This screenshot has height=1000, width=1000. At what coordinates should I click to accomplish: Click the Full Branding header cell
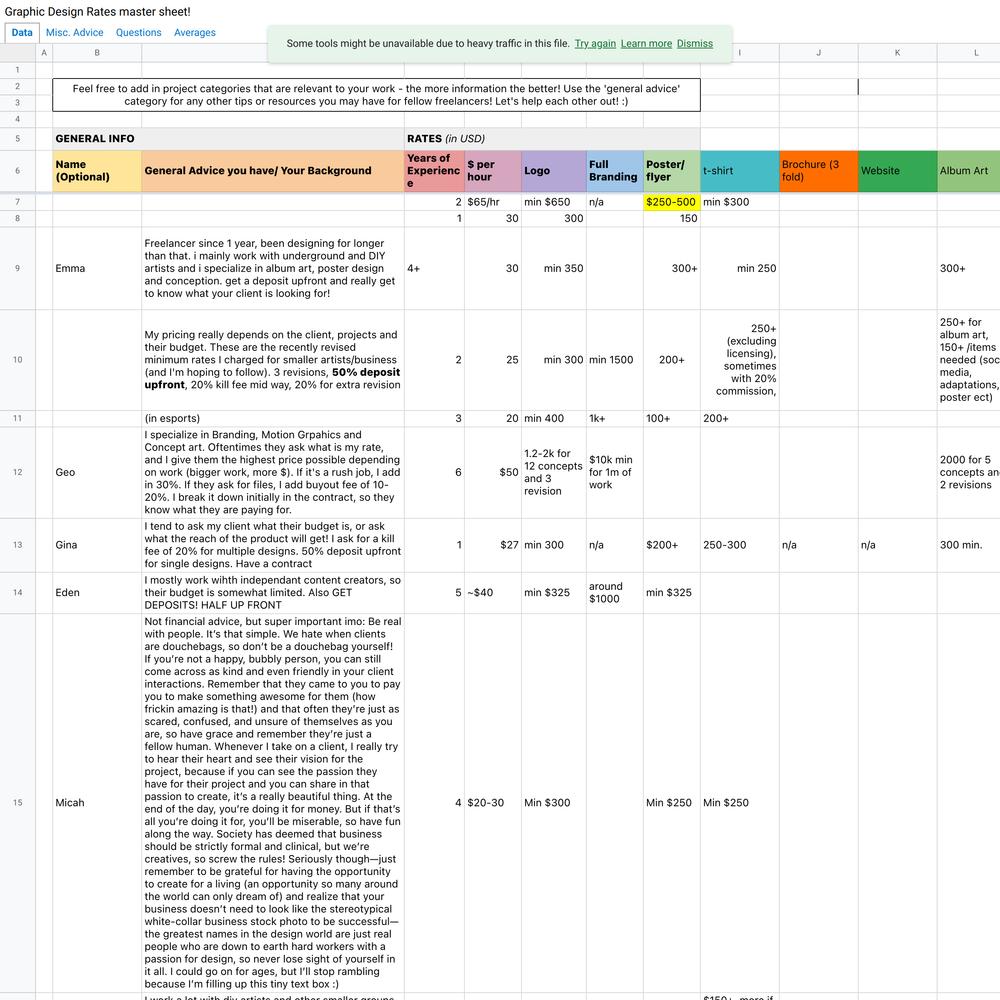click(x=615, y=171)
